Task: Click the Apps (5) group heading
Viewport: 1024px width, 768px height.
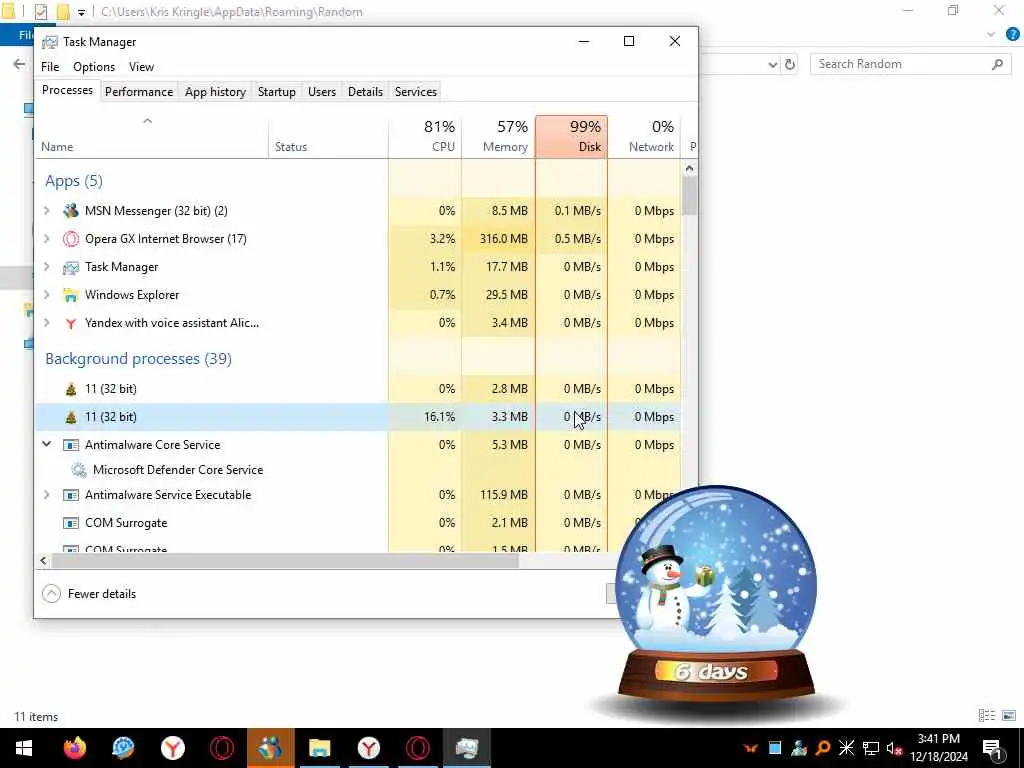Action: pyautogui.click(x=74, y=181)
